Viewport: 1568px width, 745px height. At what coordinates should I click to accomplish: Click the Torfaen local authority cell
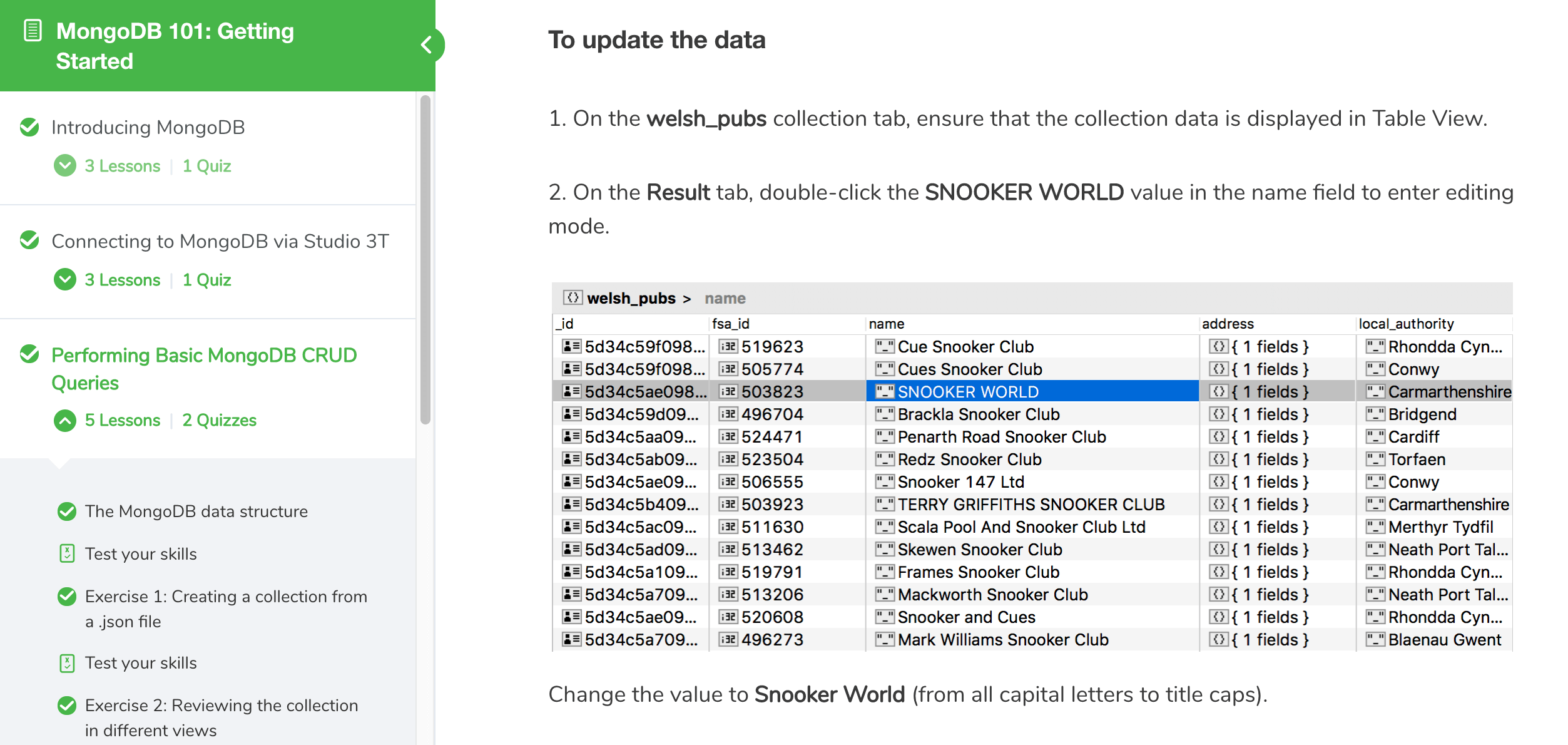(x=1434, y=459)
